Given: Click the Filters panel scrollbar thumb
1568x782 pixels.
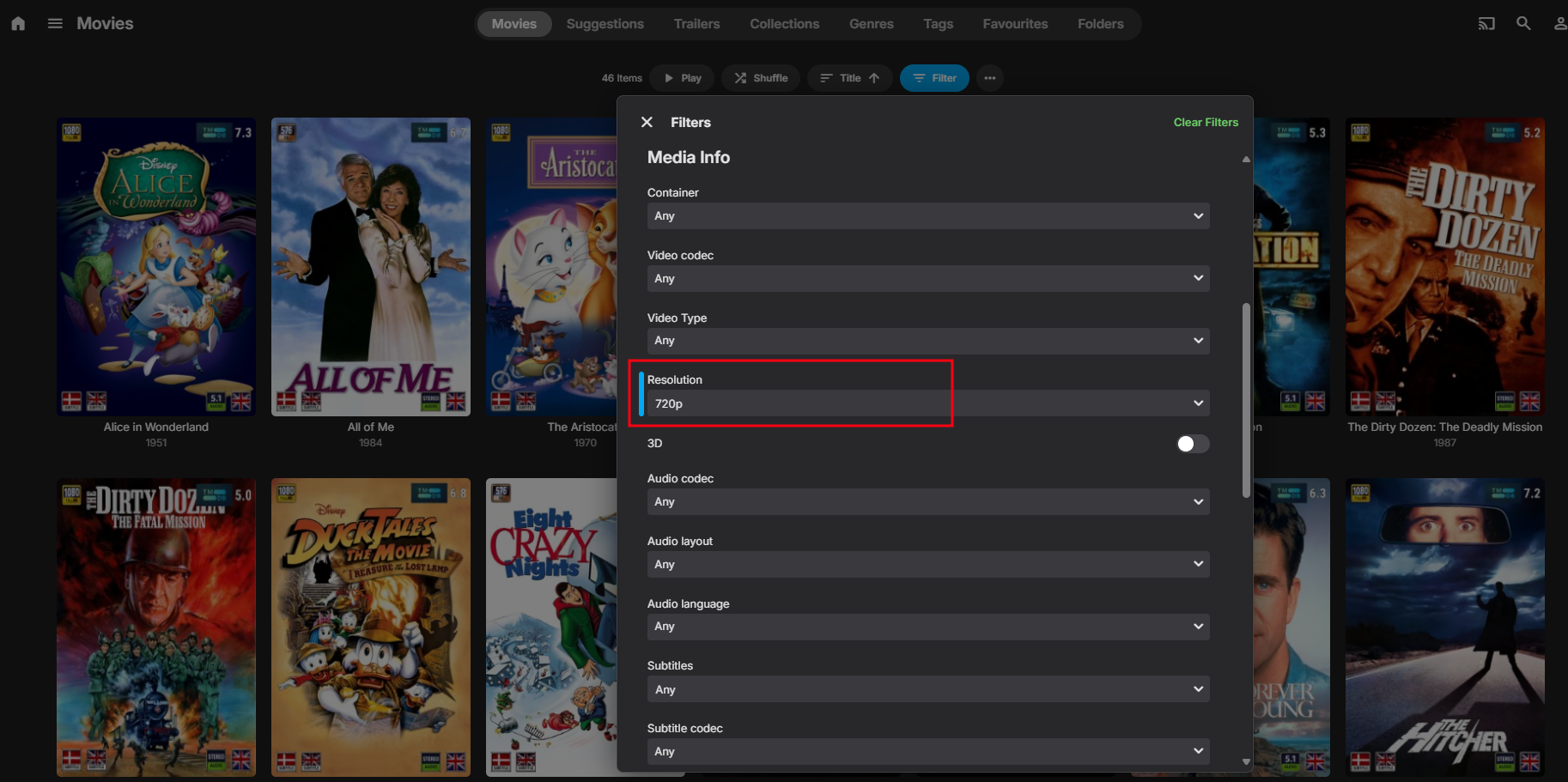Looking at the screenshot, I should pos(1246,400).
